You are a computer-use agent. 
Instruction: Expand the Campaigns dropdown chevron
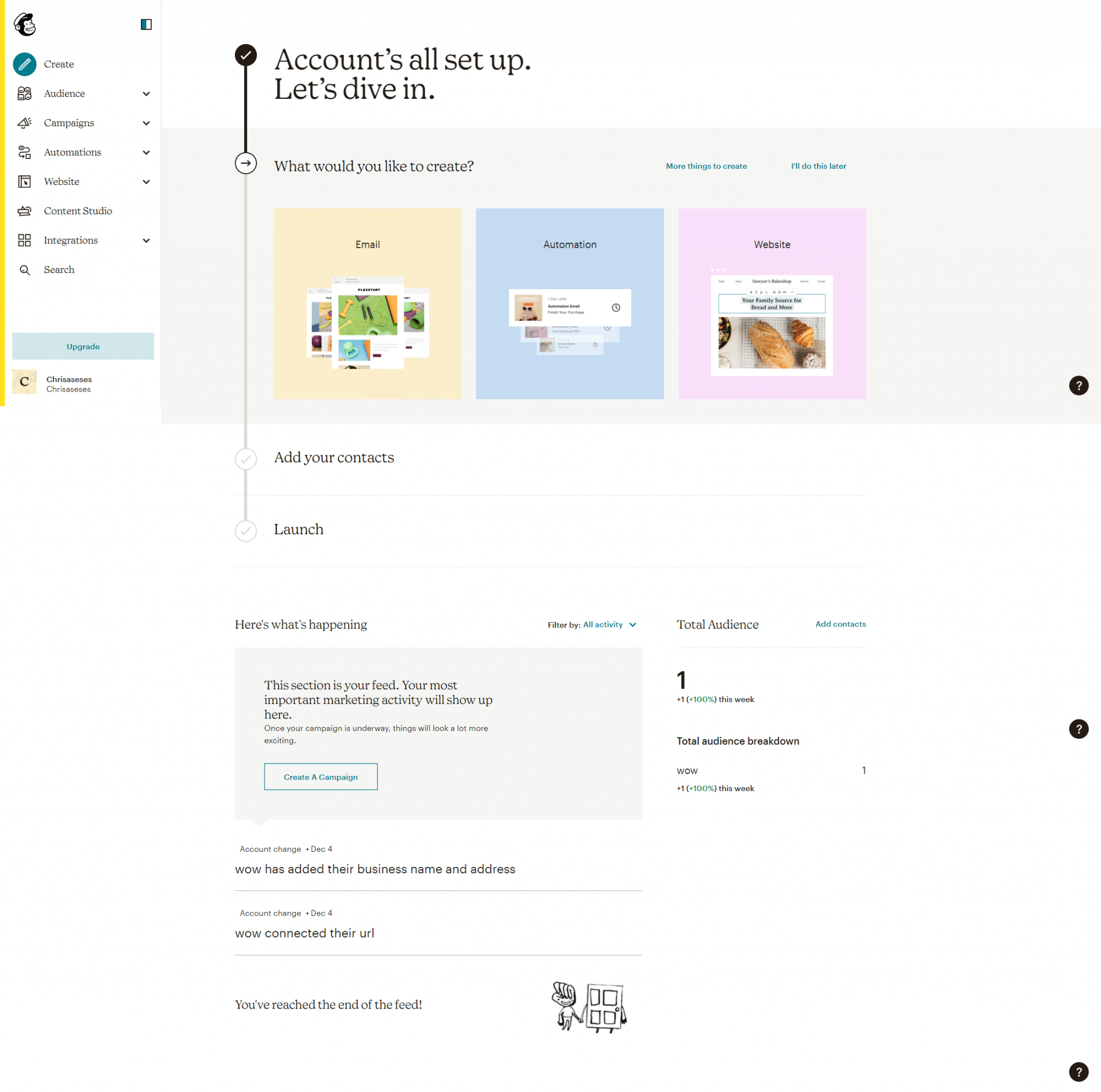(146, 123)
